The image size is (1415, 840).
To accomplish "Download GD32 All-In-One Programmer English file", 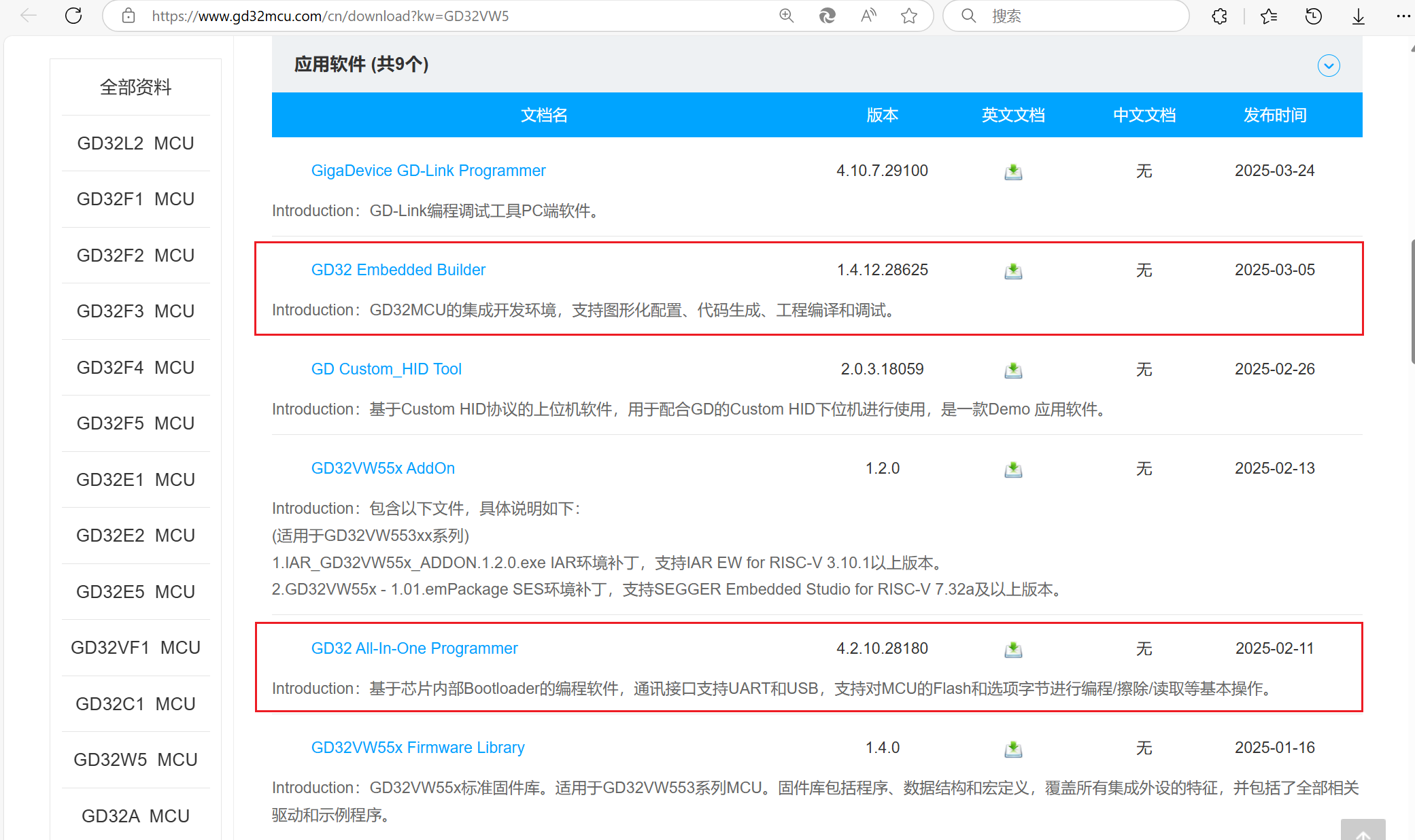I will click(1013, 649).
